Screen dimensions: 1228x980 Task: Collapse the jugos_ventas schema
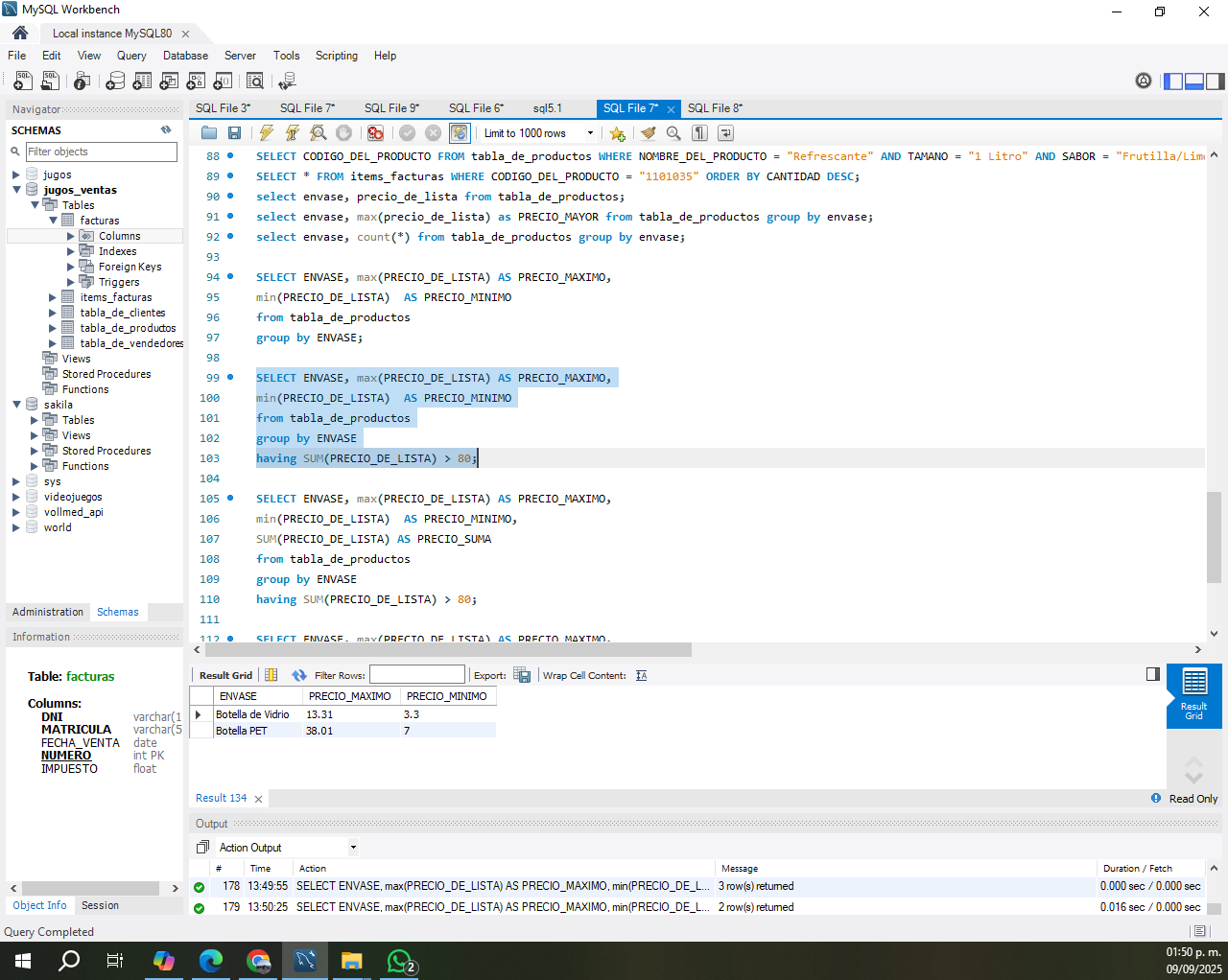pos(16,190)
